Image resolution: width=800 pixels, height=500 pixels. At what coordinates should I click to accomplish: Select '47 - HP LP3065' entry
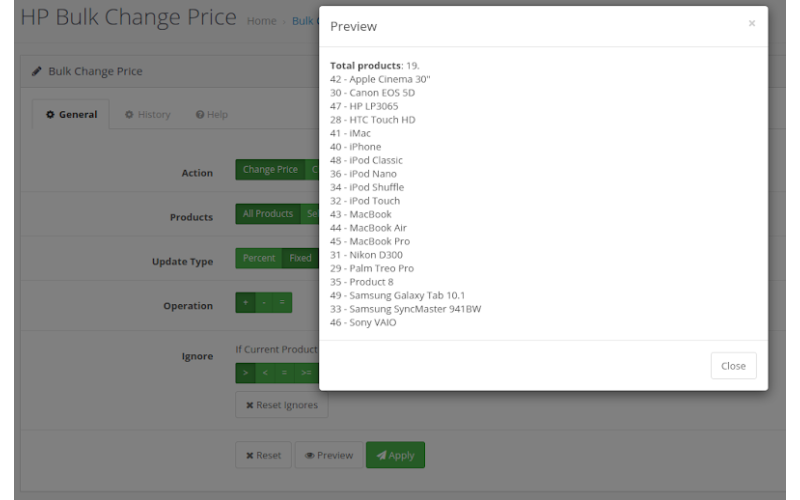364,106
